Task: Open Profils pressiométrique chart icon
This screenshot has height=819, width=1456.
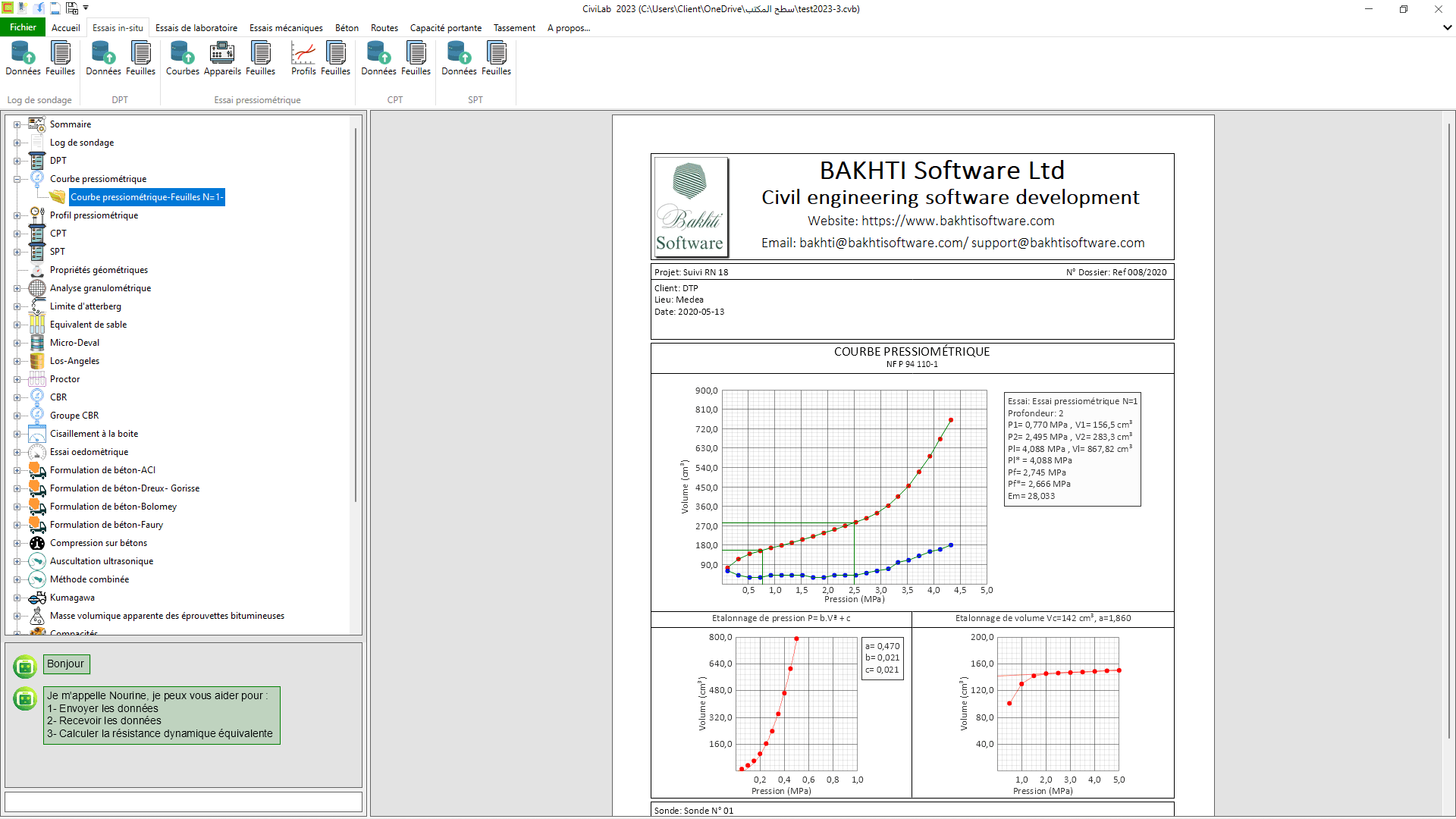Action: click(303, 58)
